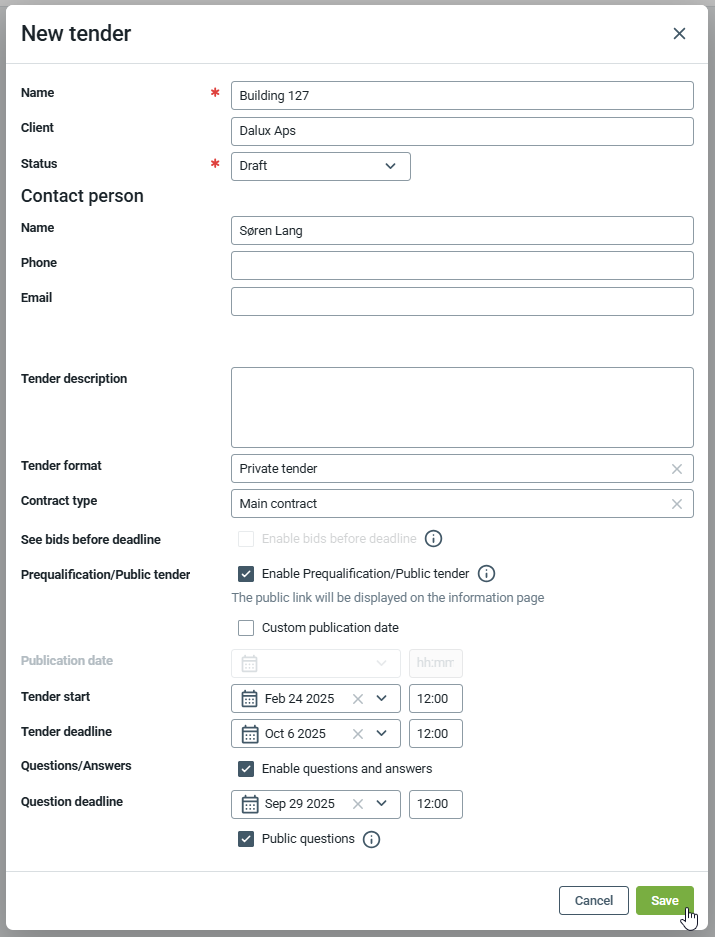Edit contact Name field Søren Lang
715x937 pixels.
(462, 231)
